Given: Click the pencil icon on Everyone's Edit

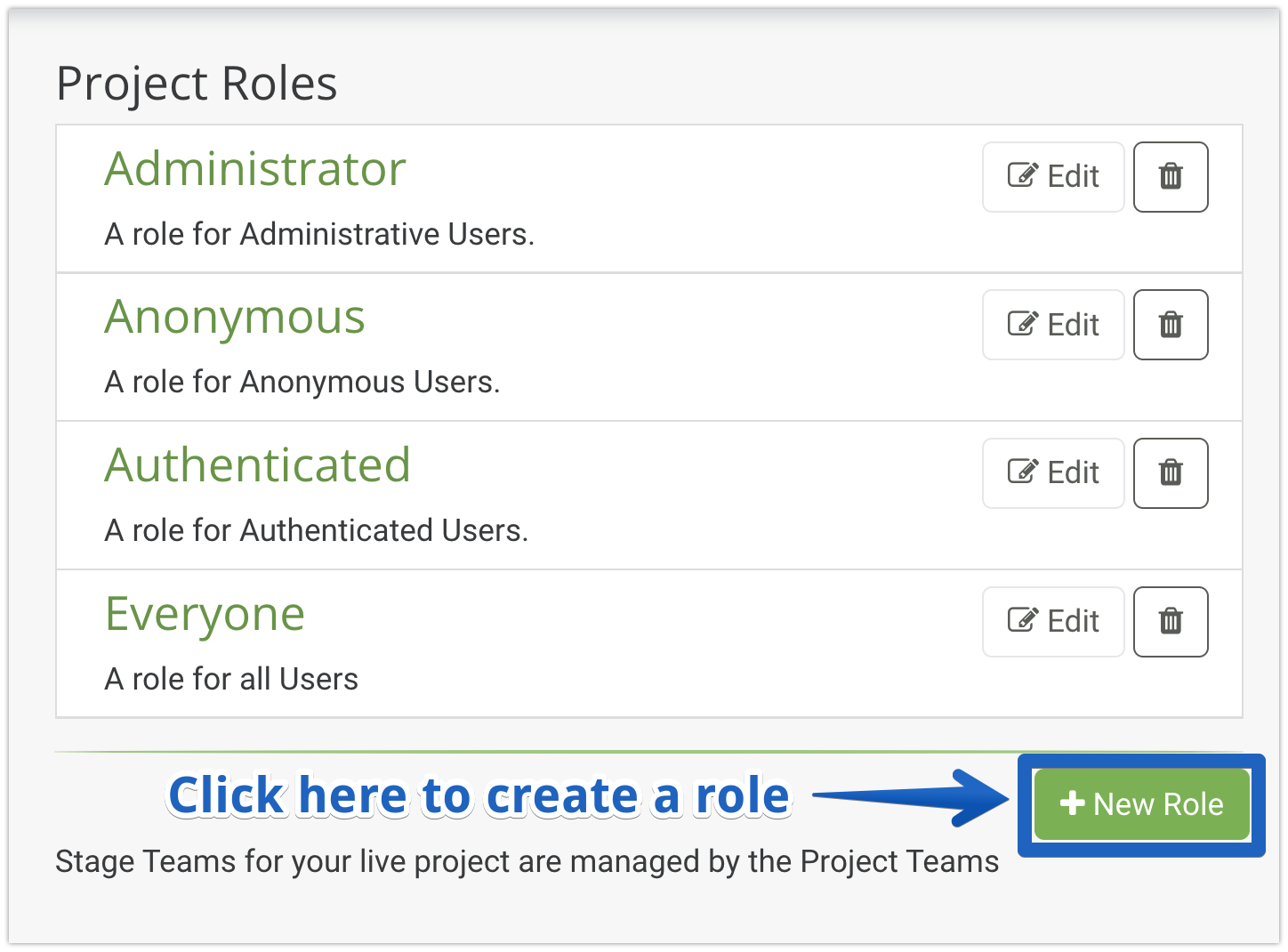Looking at the screenshot, I should [x=1023, y=620].
